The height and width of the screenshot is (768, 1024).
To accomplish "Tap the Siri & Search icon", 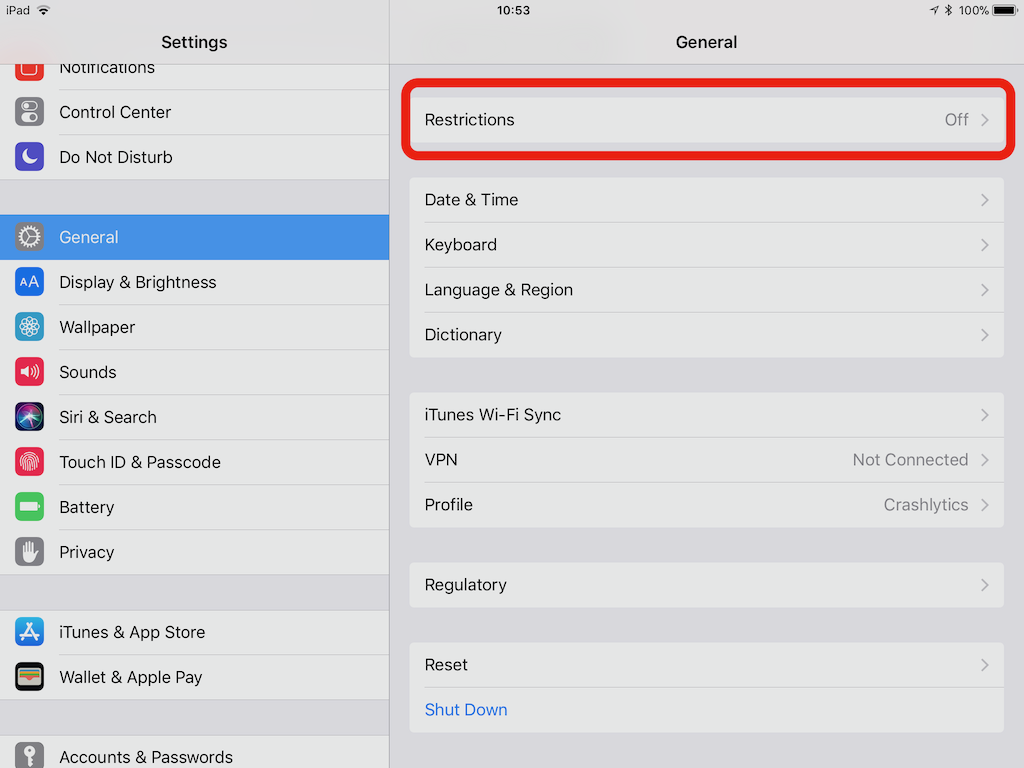I will coord(29,417).
